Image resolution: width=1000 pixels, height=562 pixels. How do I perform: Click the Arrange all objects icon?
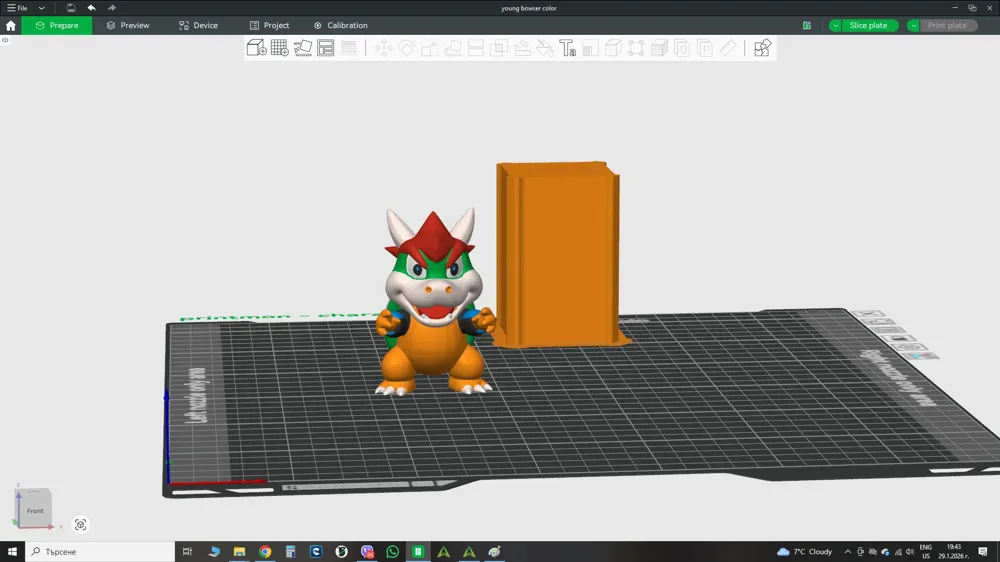[326, 48]
